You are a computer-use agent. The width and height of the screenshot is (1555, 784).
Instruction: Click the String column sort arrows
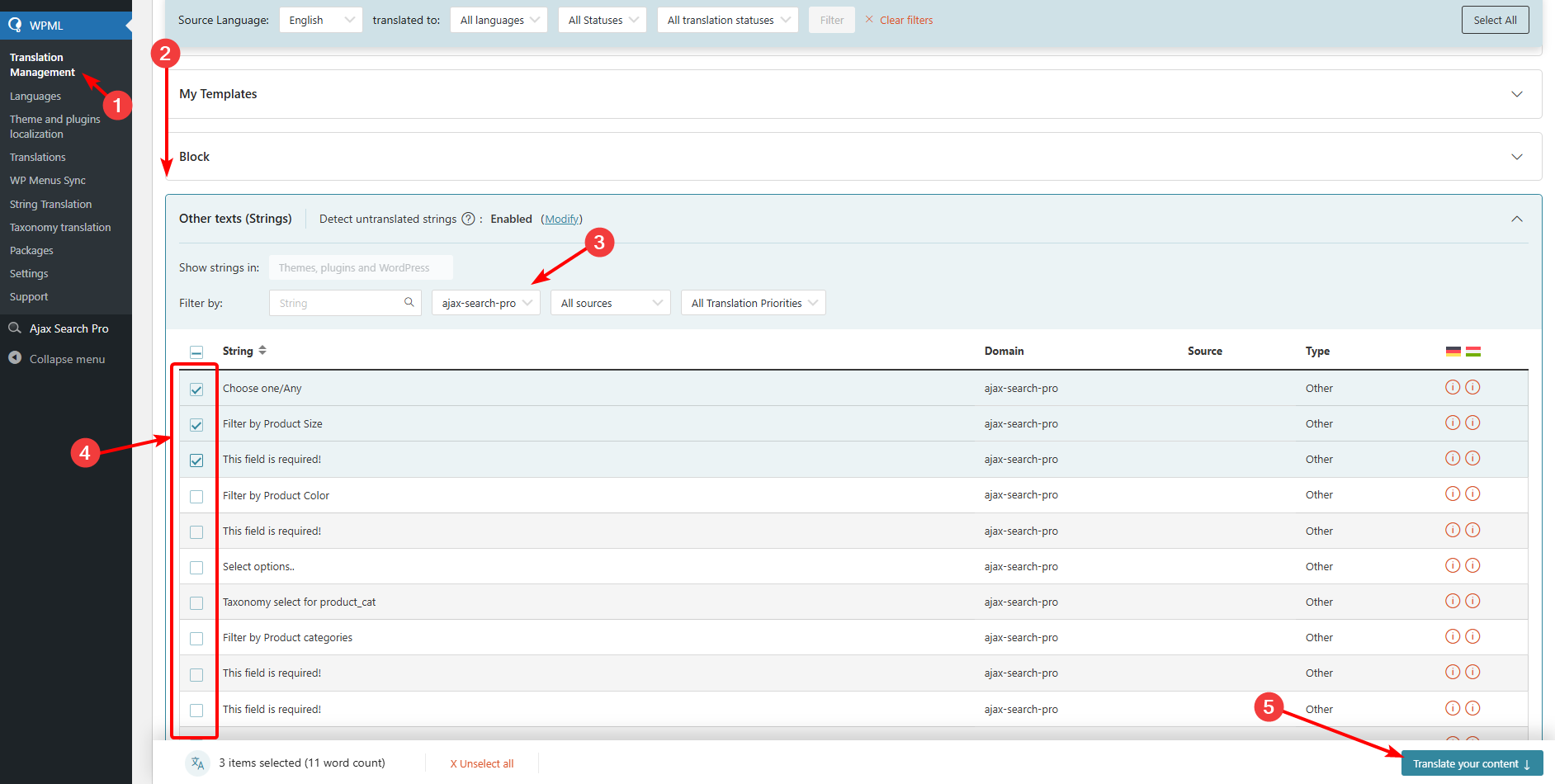pos(262,351)
